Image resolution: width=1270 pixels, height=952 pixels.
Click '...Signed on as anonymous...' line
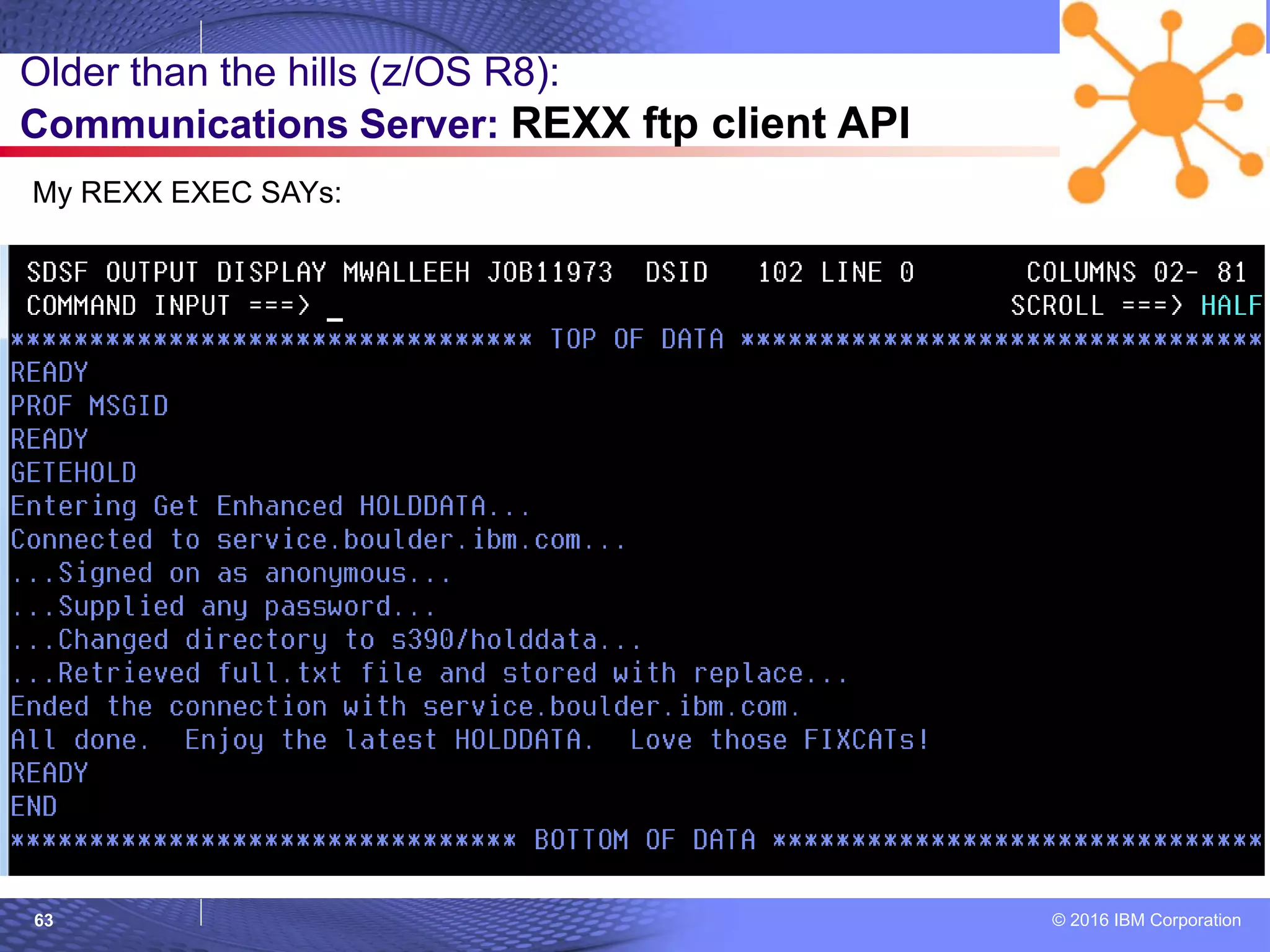click(231, 573)
